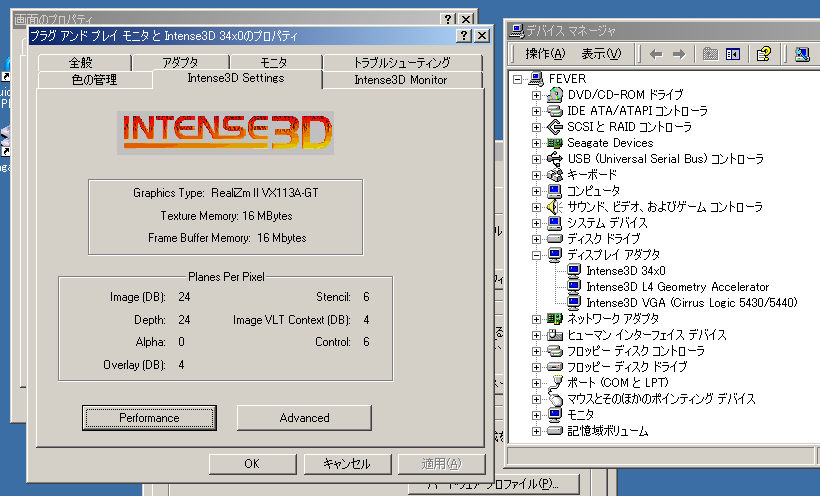Click the ポート (COM と LPT) icon

point(554,383)
